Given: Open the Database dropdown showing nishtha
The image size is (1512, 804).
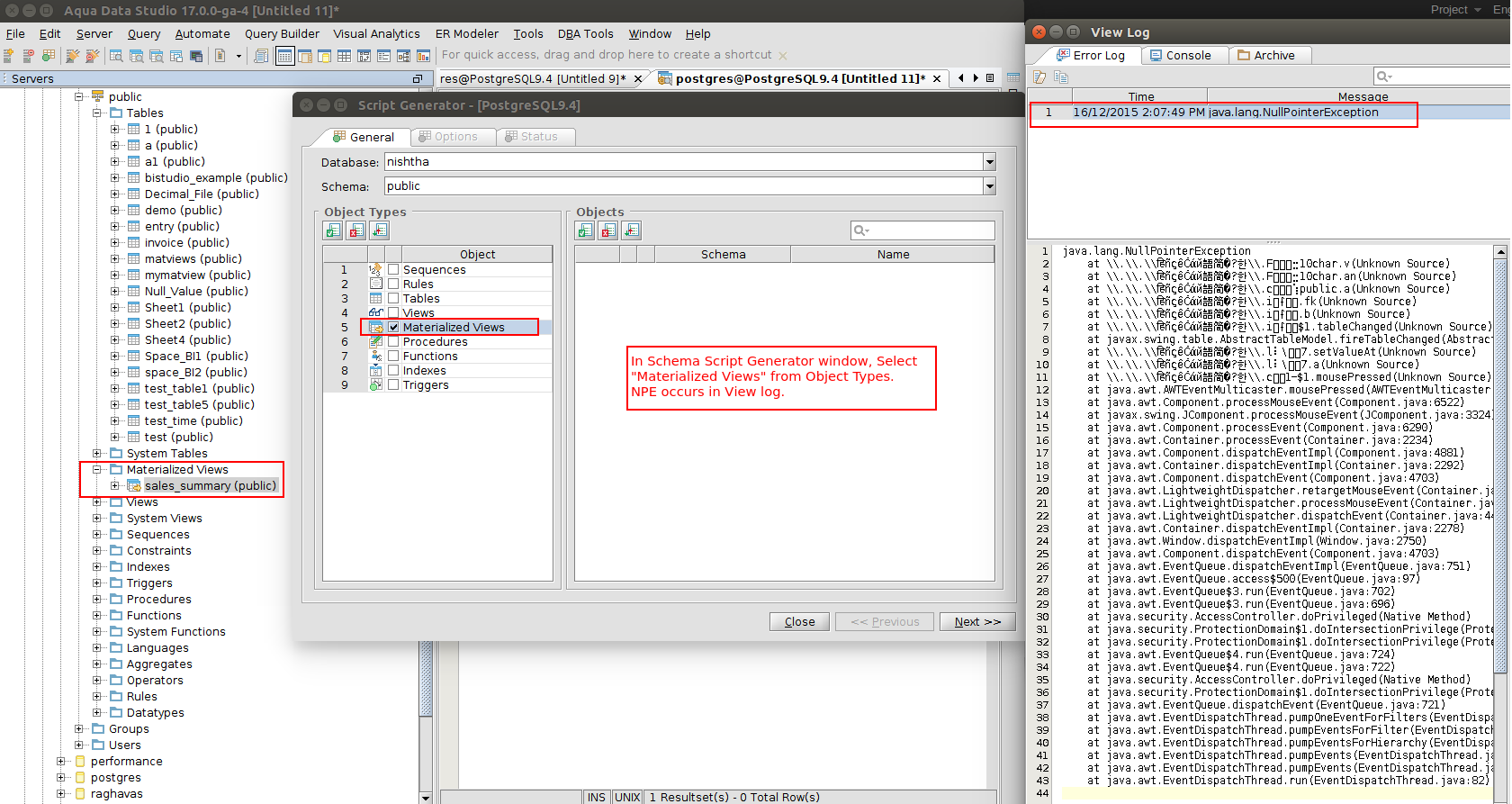Looking at the screenshot, I should (989, 162).
